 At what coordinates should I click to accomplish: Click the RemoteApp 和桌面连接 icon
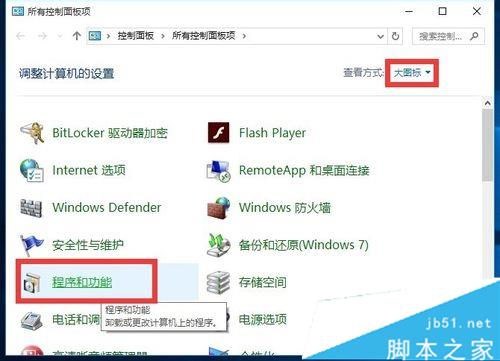pyautogui.click(x=218, y=171)
